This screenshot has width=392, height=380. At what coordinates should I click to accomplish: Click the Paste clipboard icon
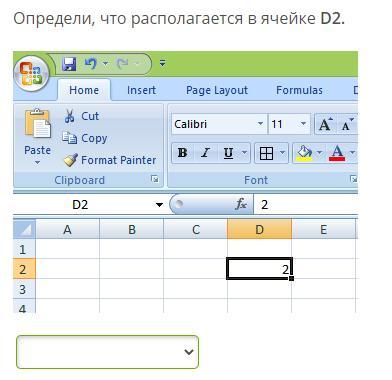click(x=37, y=124)
